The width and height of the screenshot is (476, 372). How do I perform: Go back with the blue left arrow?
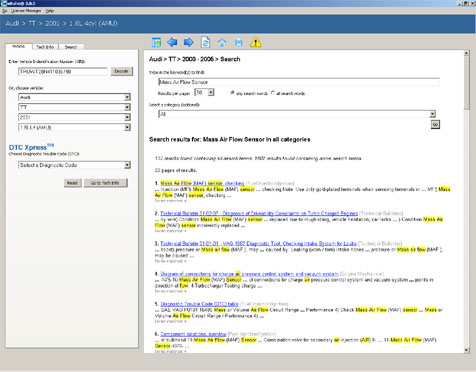pos(172,42)
